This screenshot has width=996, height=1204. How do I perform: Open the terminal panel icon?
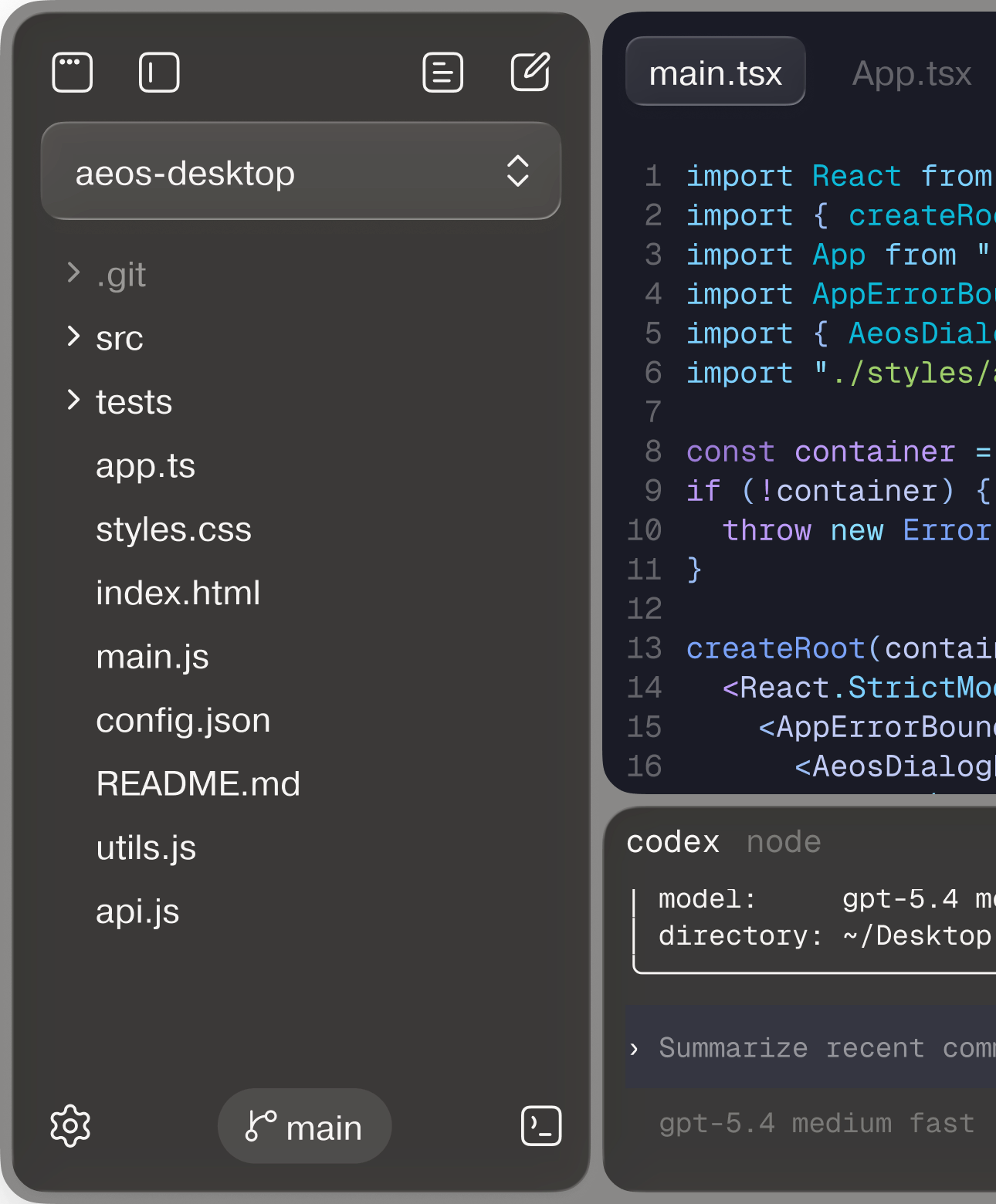541,1125
